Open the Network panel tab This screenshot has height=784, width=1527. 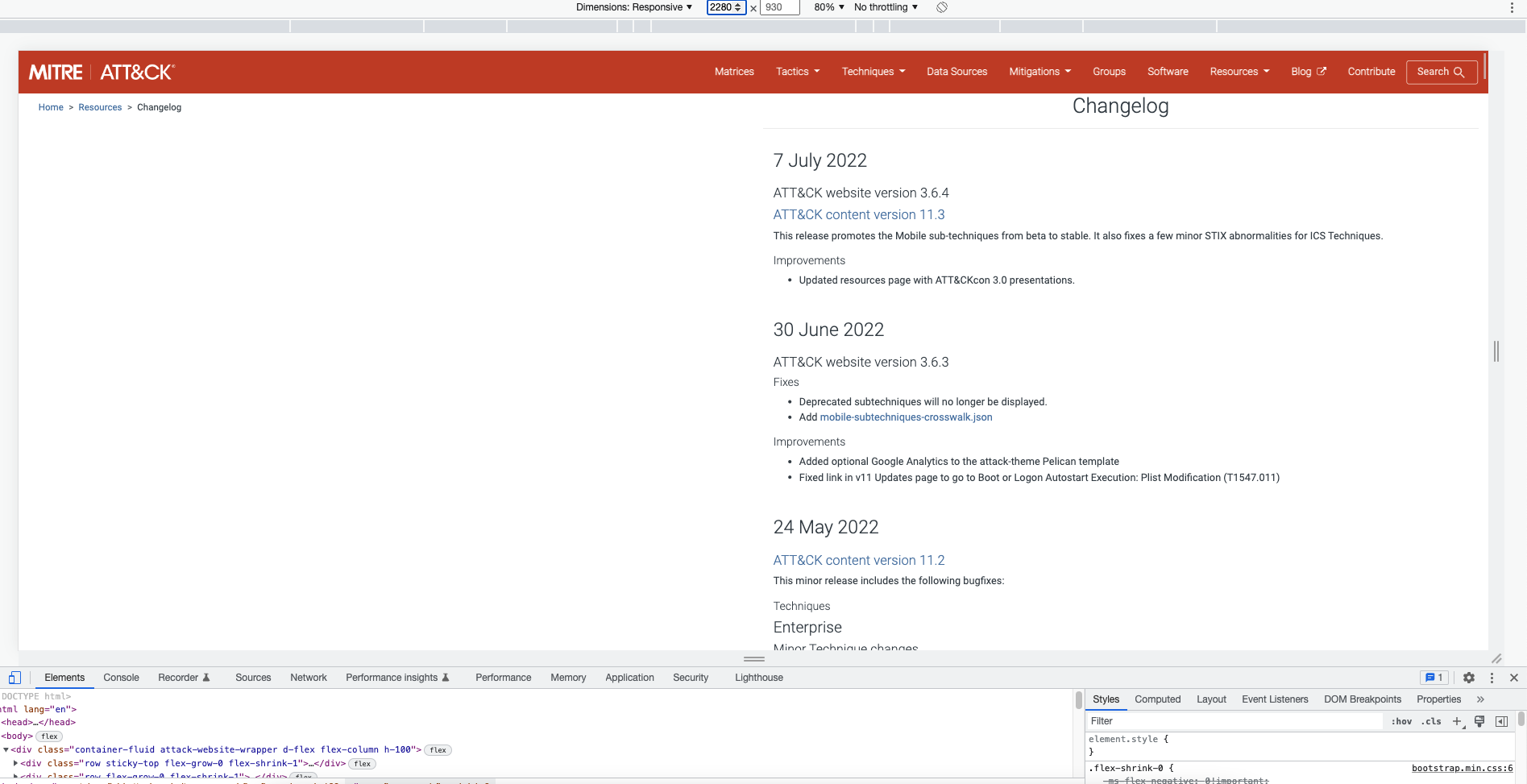point(308,678)
